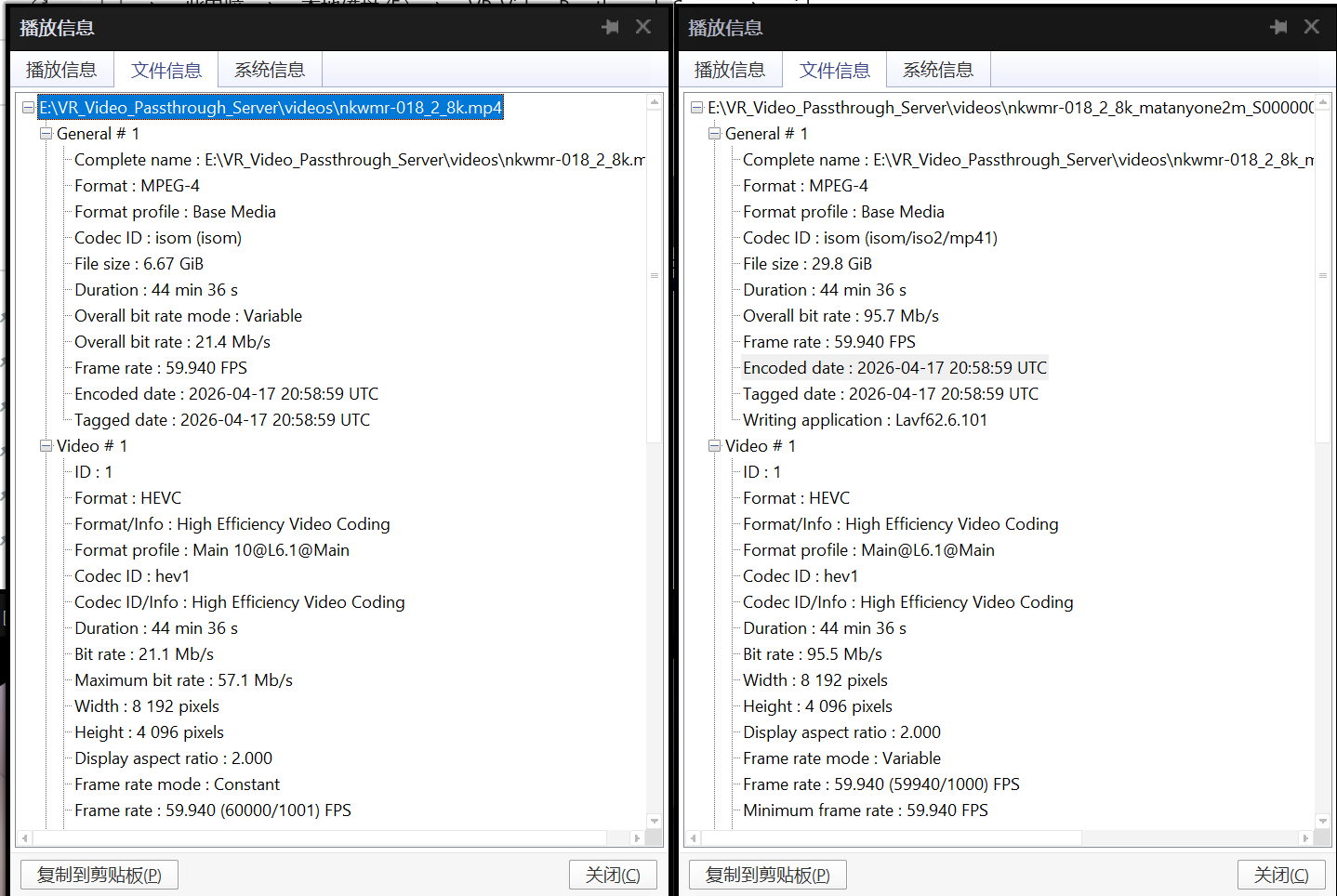1337x896 pixels.
Task: Click left 复制到剪贴板(P) button
Action: pyautogui.click(x=99, y=875)
